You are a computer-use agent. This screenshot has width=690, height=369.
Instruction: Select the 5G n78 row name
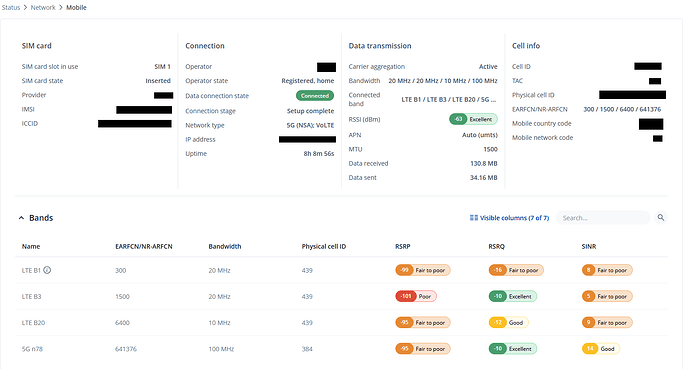[x=32, y=349]
